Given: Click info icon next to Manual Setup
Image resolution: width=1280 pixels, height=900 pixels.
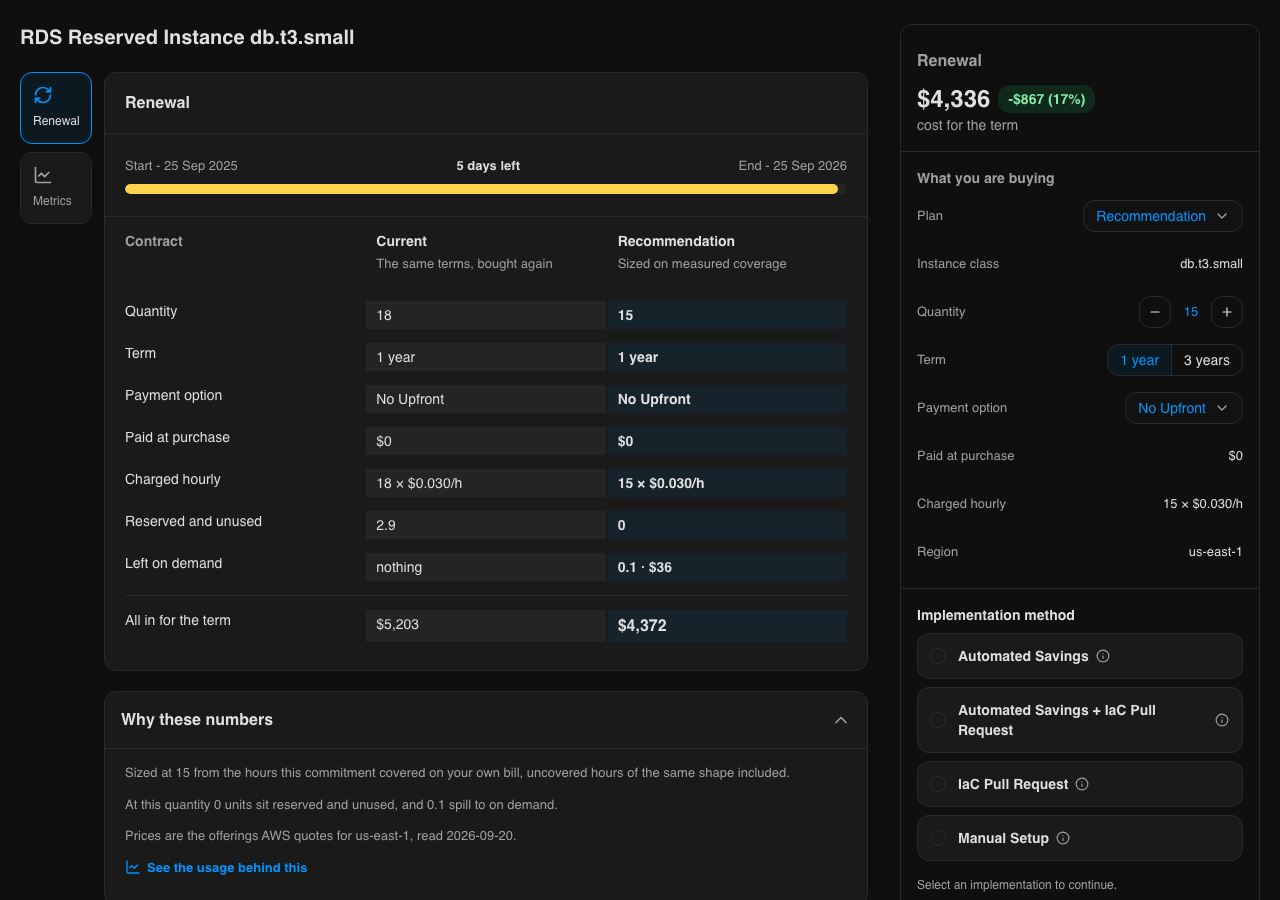Looking at the screenshot, I should tap(1063, 838).
